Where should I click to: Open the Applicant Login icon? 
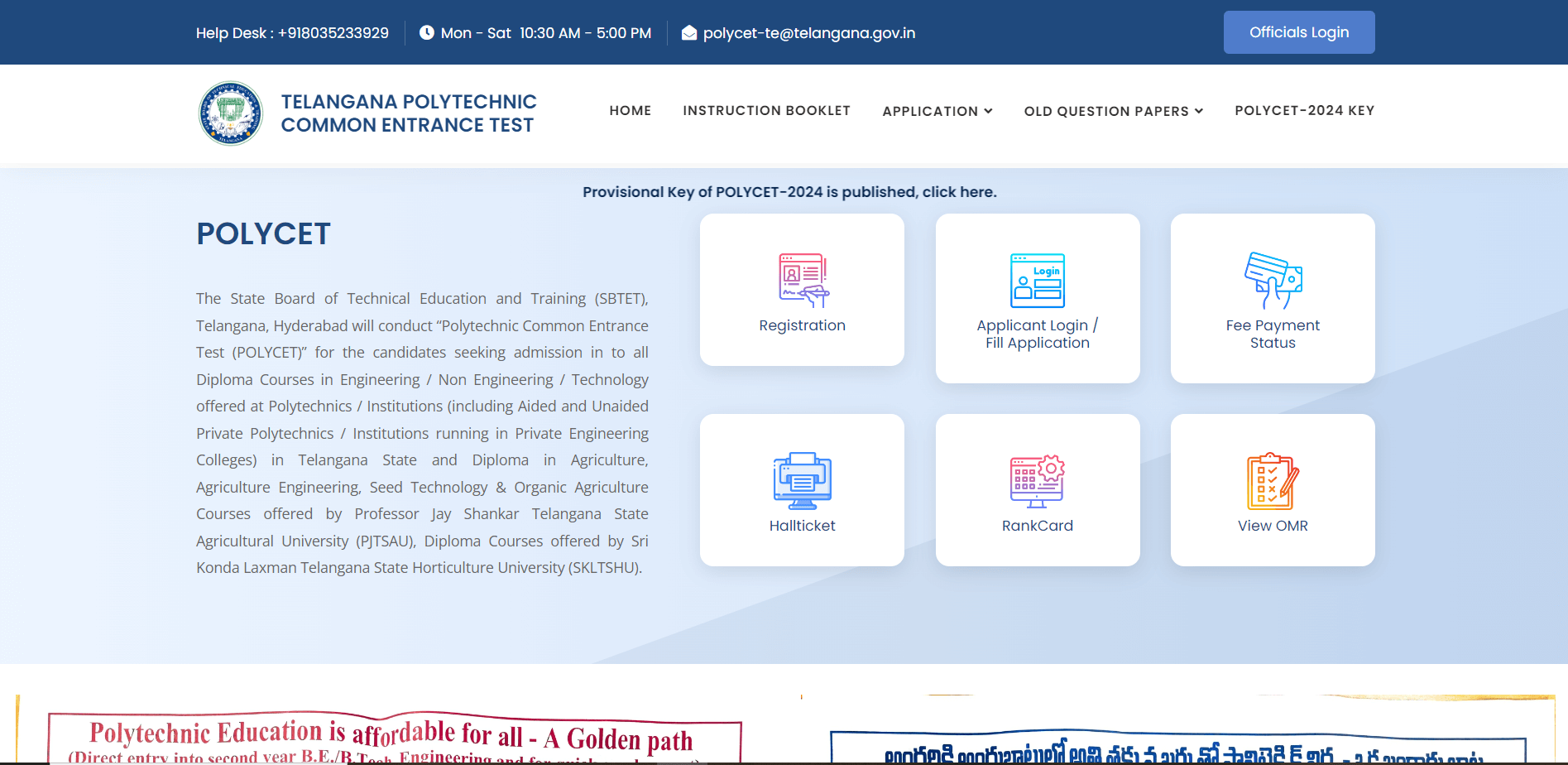pos(1037,281)
